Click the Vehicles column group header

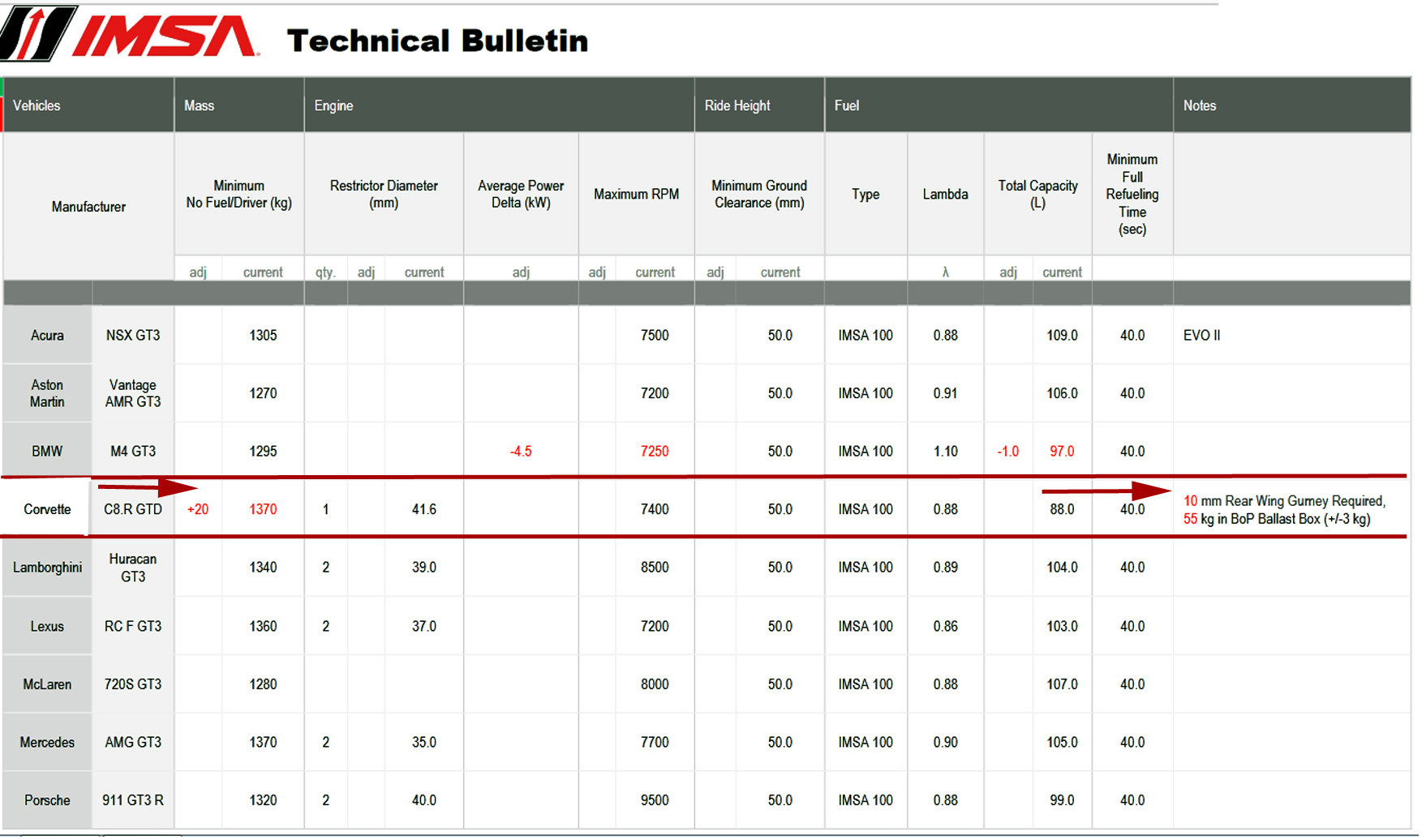pos(37,105)
